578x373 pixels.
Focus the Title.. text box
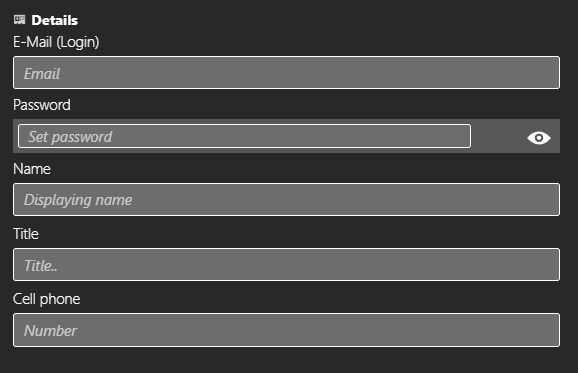click(x=286, y=265)
